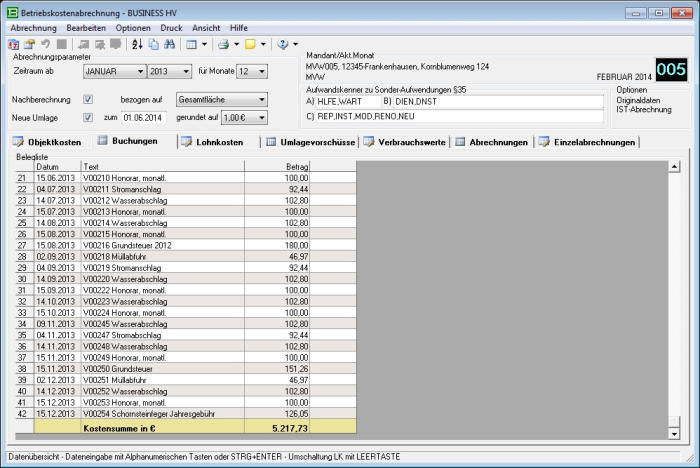Image resolution: width=700 pixels, height=468 pixels.
Task: Click the yellow note toolbar icon
Action: (x=250, y=44)
